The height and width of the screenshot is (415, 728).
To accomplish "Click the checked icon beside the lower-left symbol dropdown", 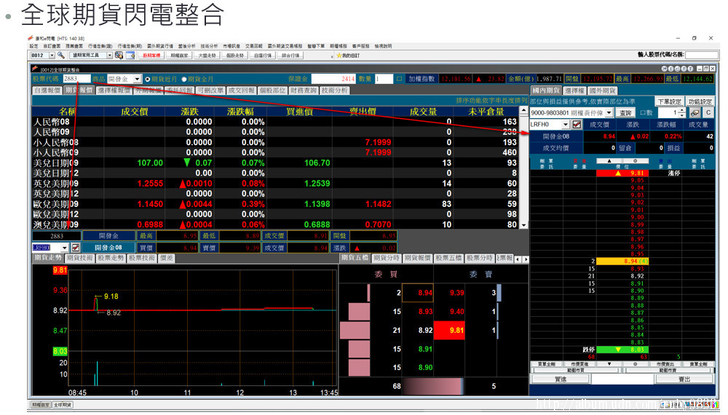I will click(74, 246).
